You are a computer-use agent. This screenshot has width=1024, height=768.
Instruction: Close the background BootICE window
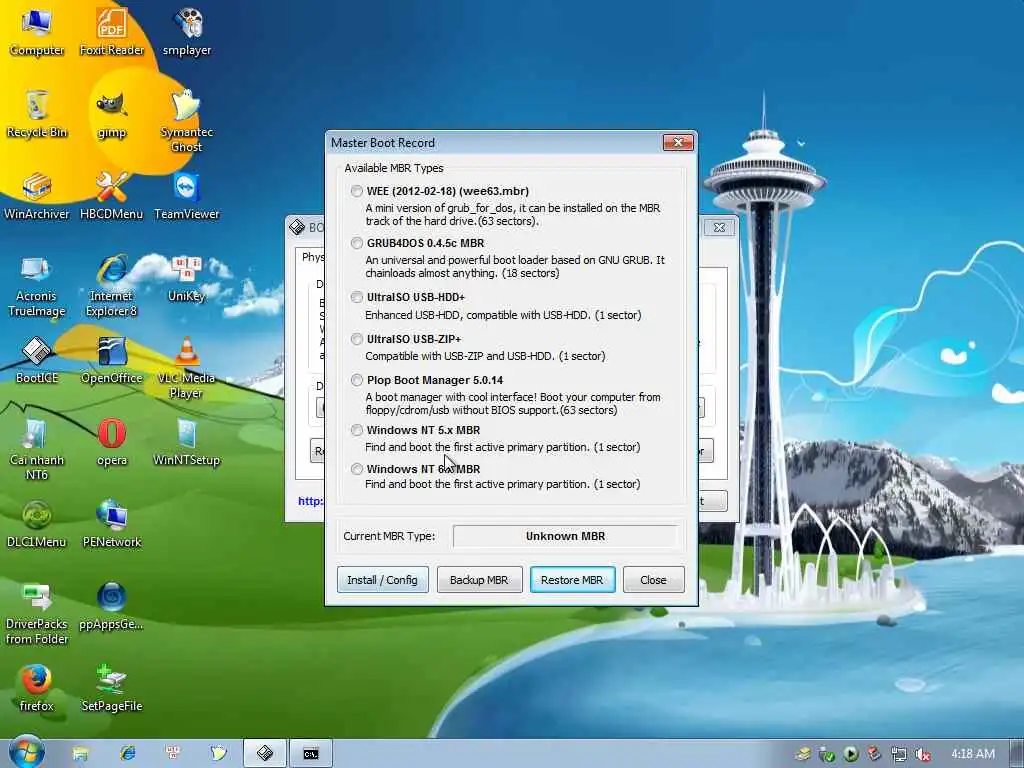point(719,227)
